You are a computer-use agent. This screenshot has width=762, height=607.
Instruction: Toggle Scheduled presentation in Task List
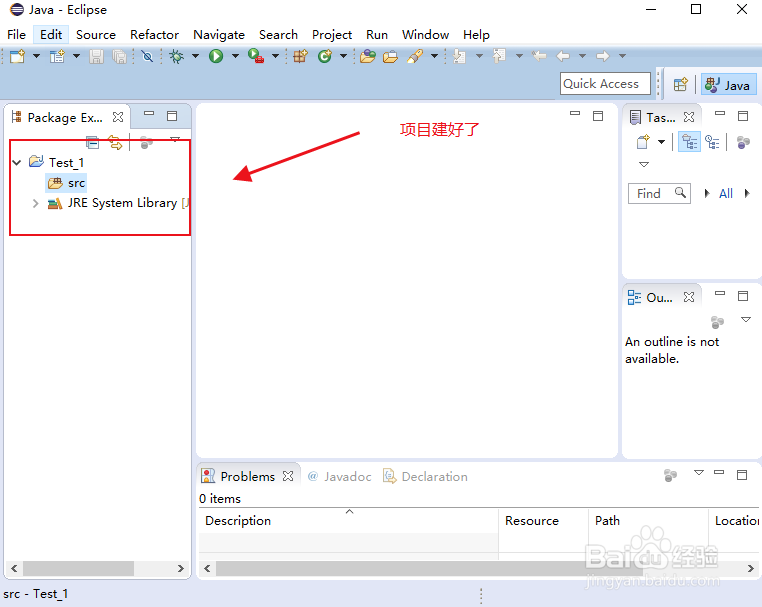pos(712,142)
